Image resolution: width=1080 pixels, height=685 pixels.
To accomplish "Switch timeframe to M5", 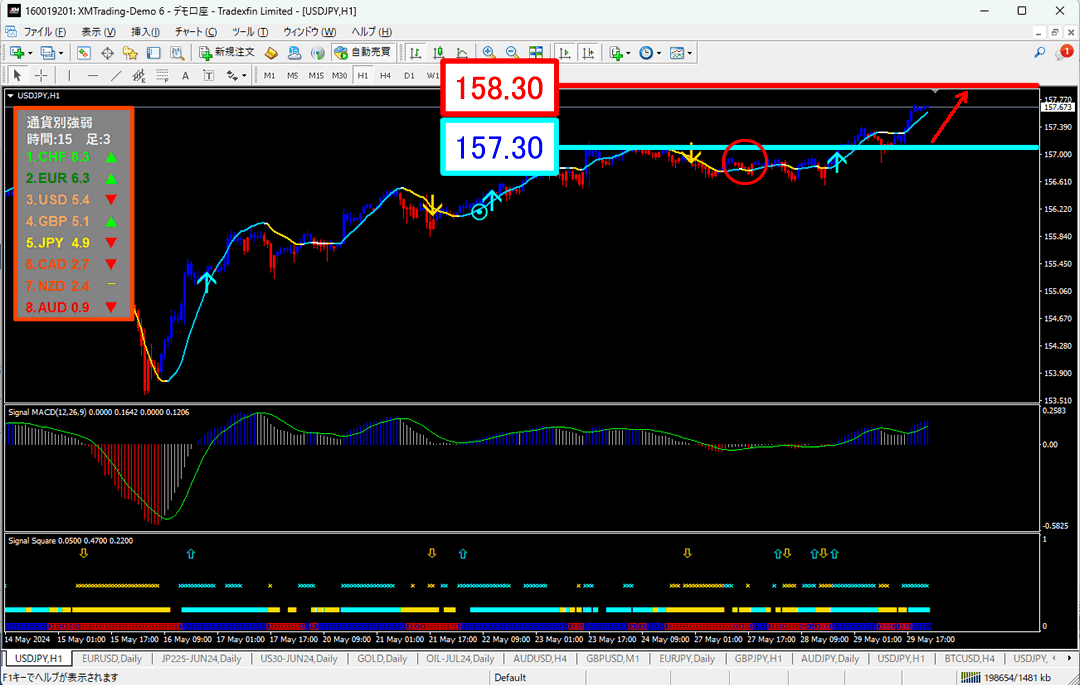I will click(293, 75).
